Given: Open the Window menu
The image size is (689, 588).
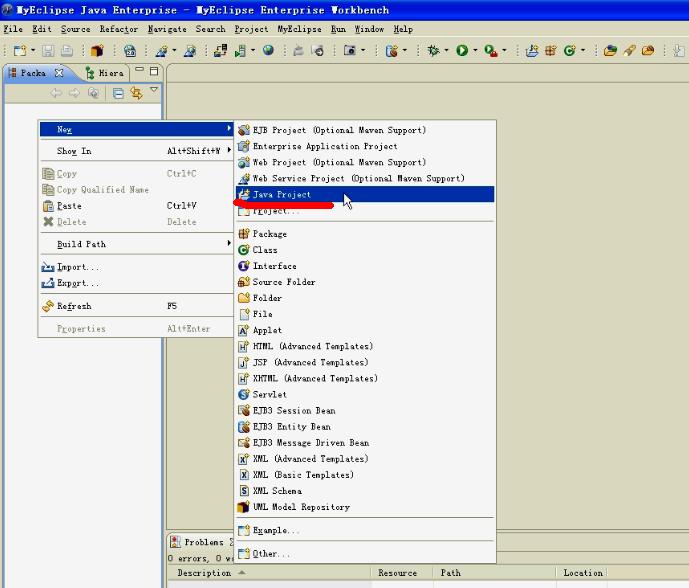Looking at the screenshot, I should click(369, 29).
